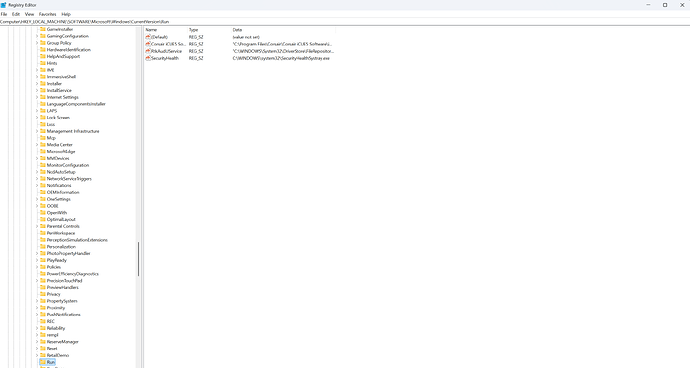The width and height of the screenshot is (690, 368).
Task: Click the SecurityHealthSystray.exe data cell
Action: [x=281, y=58]
